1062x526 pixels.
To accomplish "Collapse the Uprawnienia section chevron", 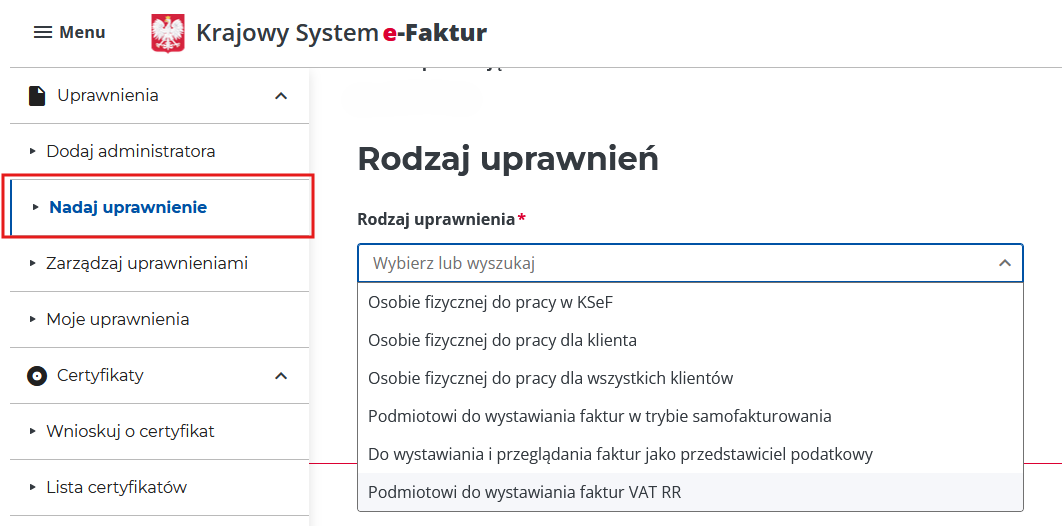I will [x=281, y=96].
